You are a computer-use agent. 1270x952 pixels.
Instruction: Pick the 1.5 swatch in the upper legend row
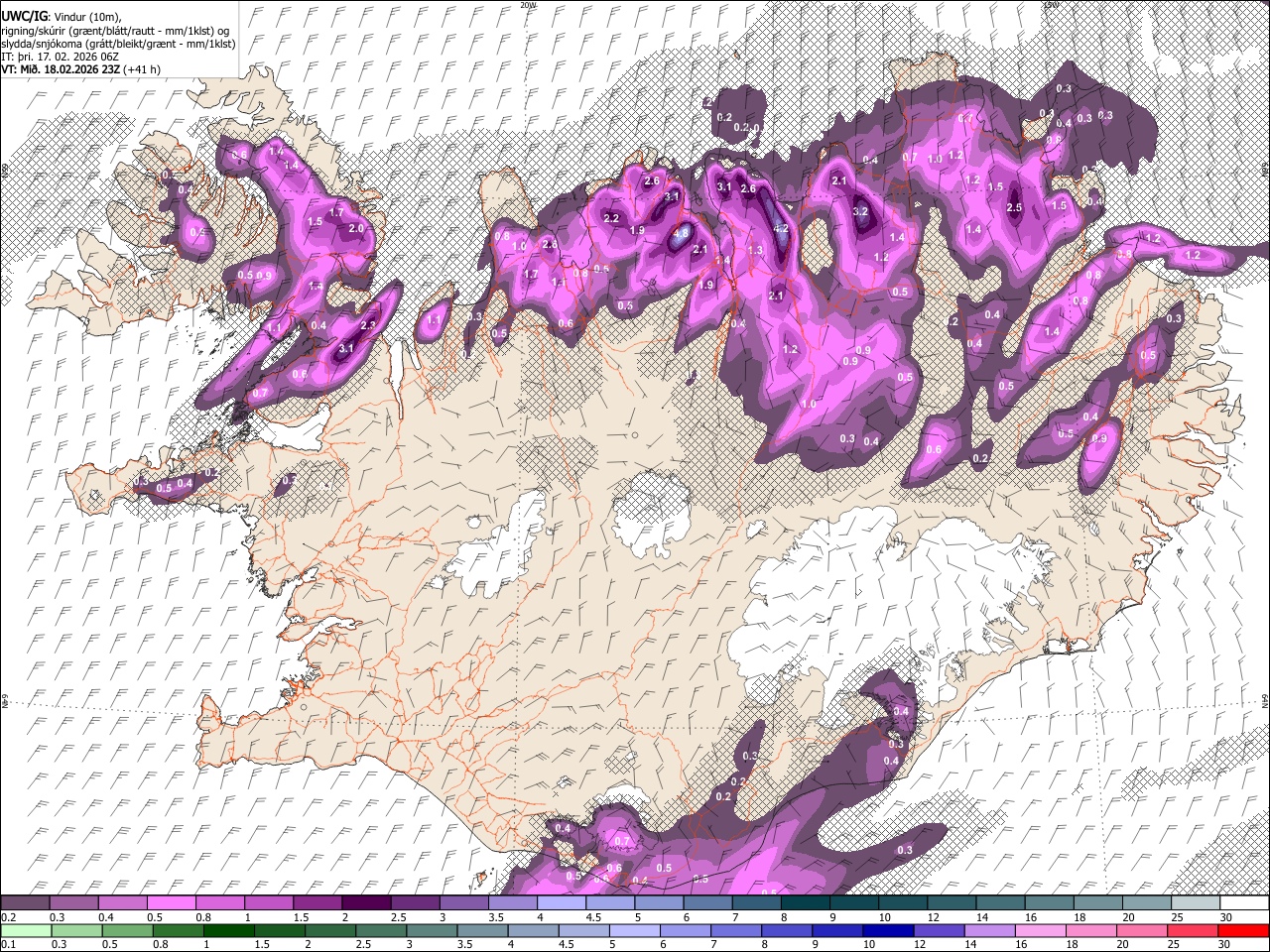(x=318, y=903)
